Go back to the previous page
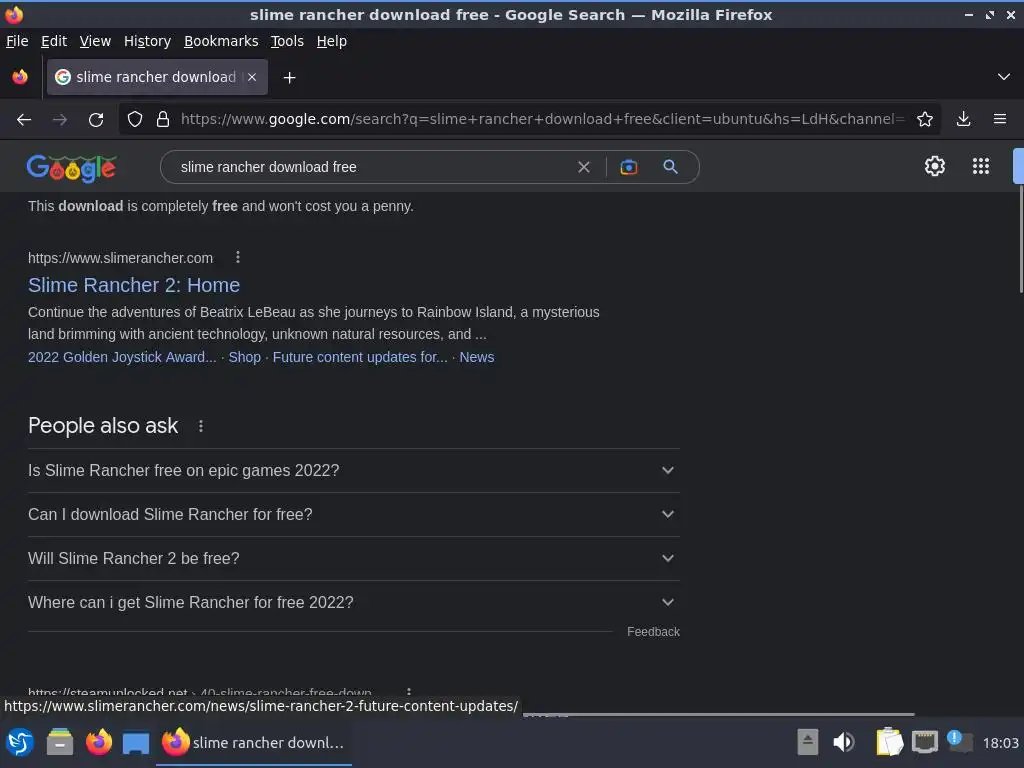Viewport: 1024px width, 768px height. [x=24, y=120]
